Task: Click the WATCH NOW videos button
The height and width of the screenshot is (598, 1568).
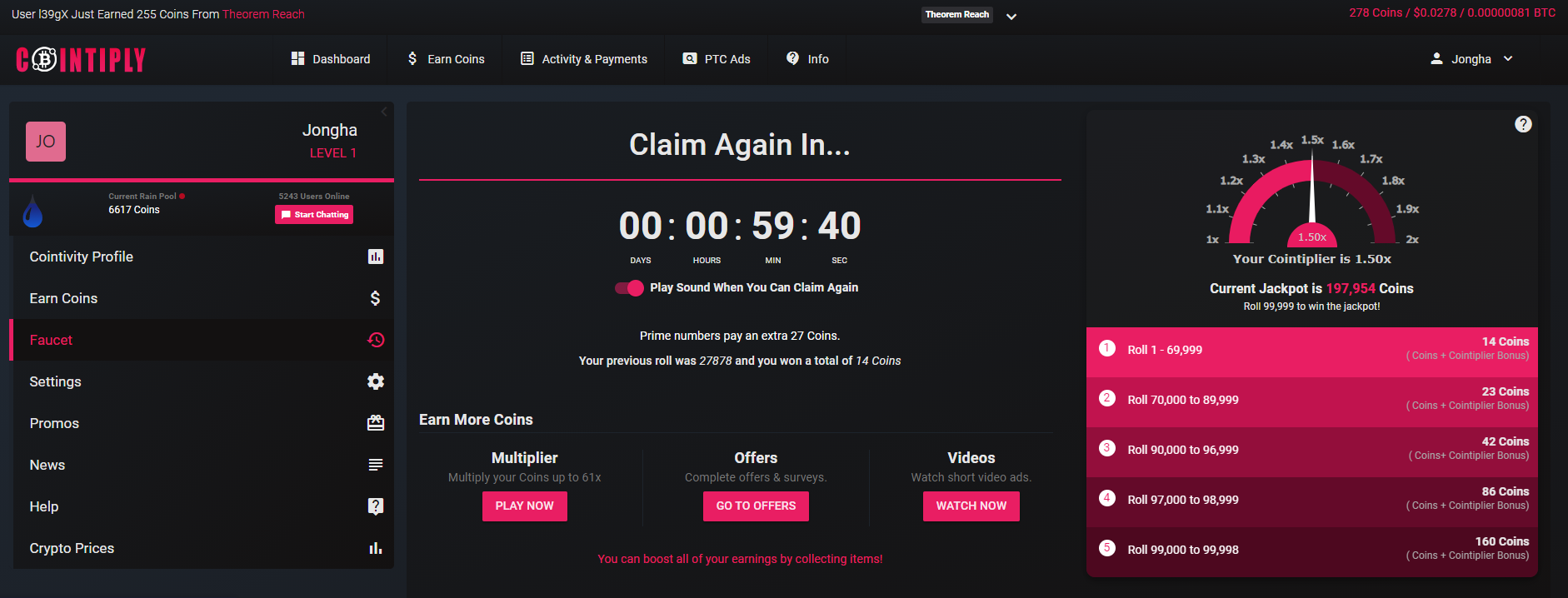Action: point(971,506)
